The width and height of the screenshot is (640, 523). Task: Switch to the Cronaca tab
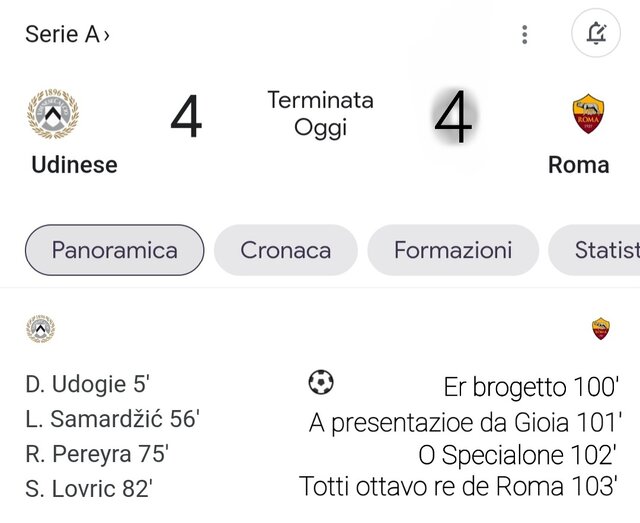286,250
